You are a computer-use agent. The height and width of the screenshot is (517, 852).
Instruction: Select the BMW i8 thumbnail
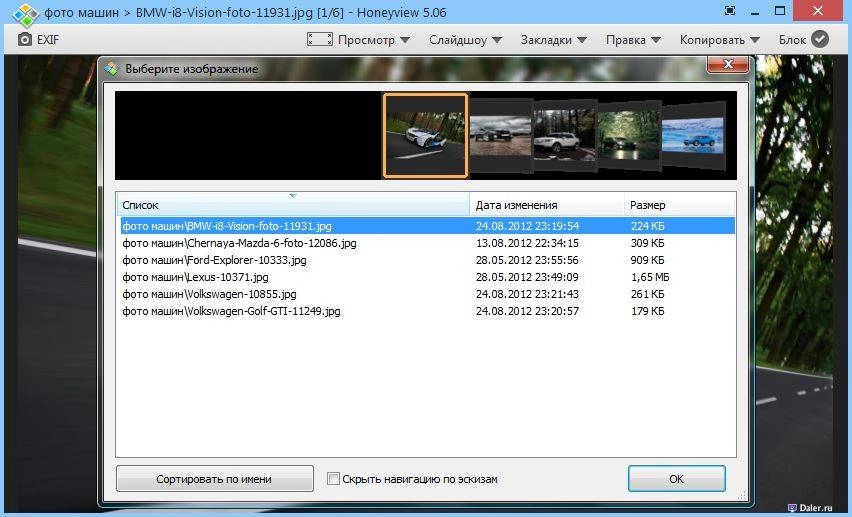(425, 135)
